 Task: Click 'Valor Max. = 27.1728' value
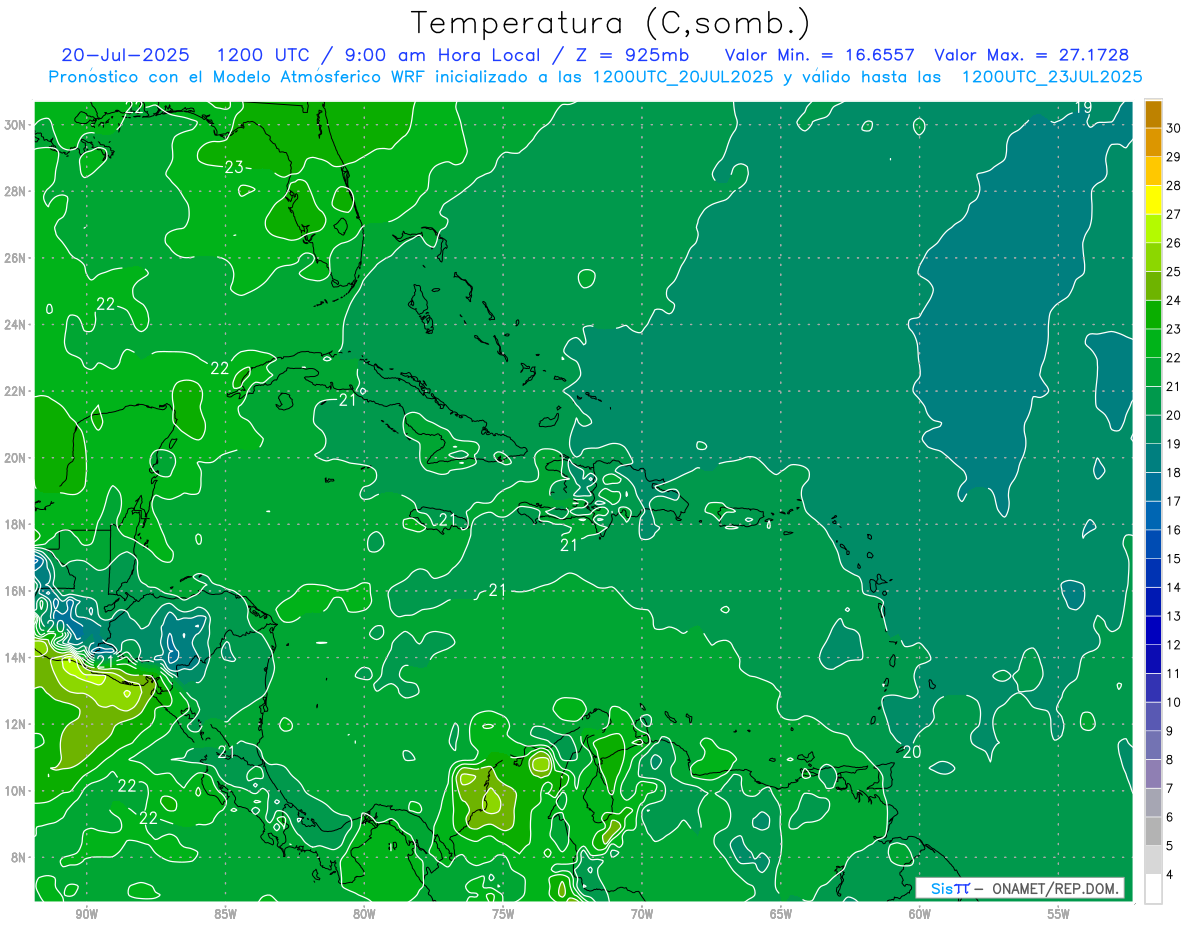pos(1032,55)
